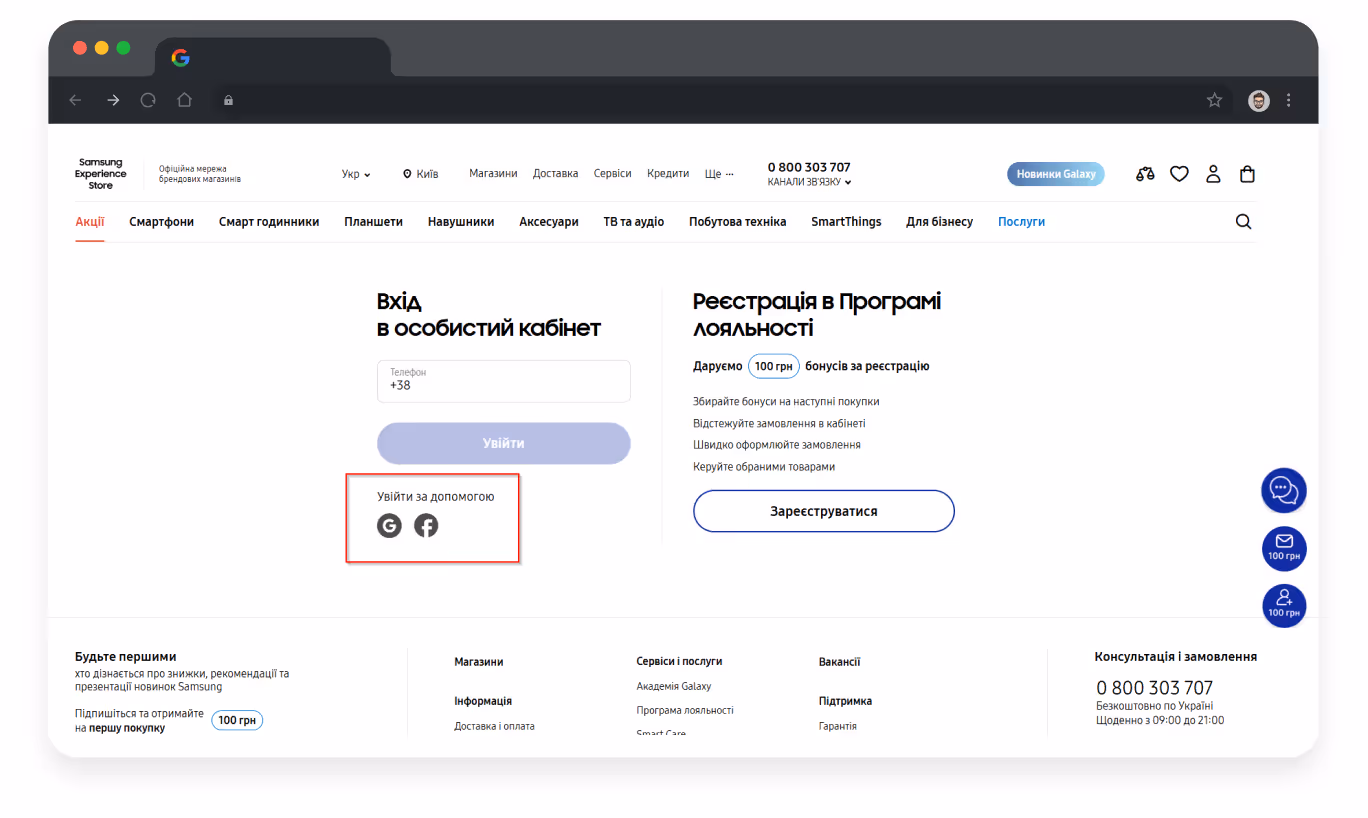Open the Побутова техніка category

[x=737, y=222]
